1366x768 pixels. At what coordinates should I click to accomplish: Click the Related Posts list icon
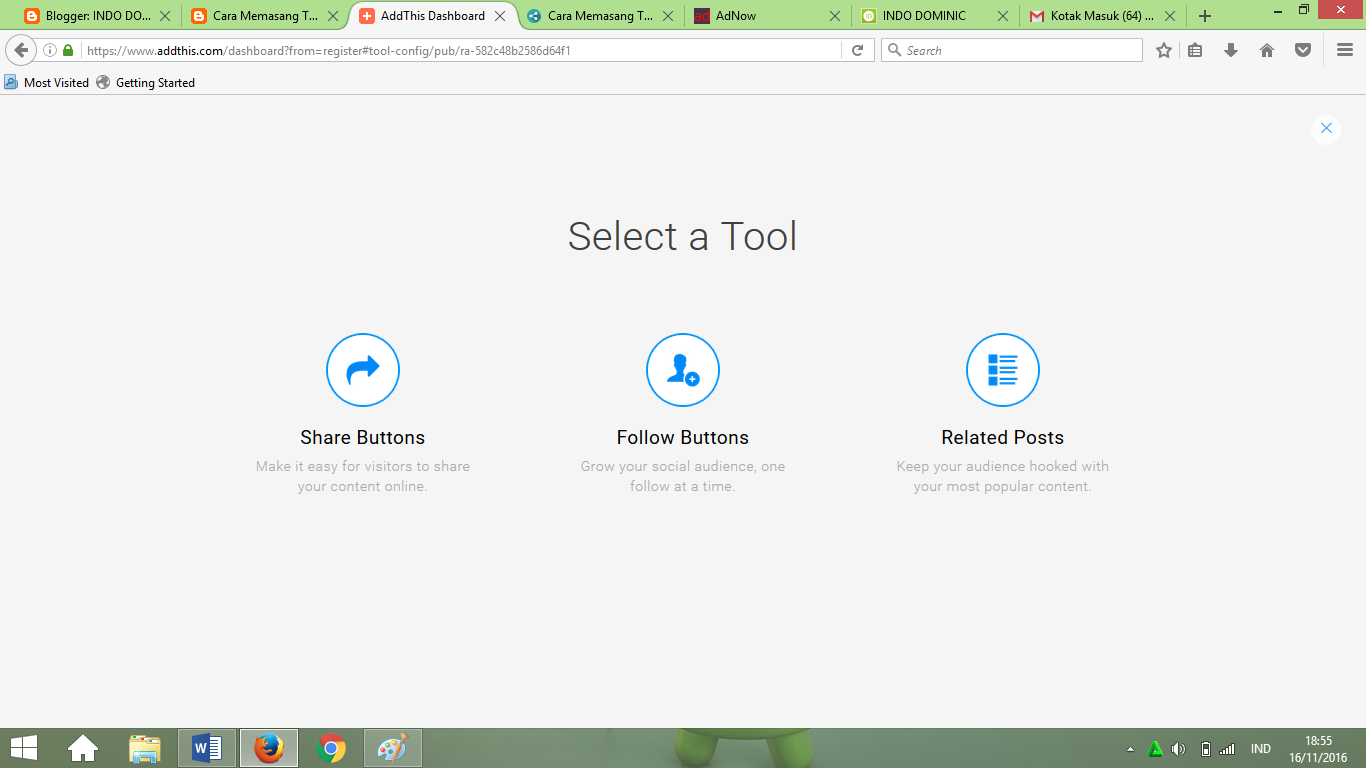tap(1003, 370)
